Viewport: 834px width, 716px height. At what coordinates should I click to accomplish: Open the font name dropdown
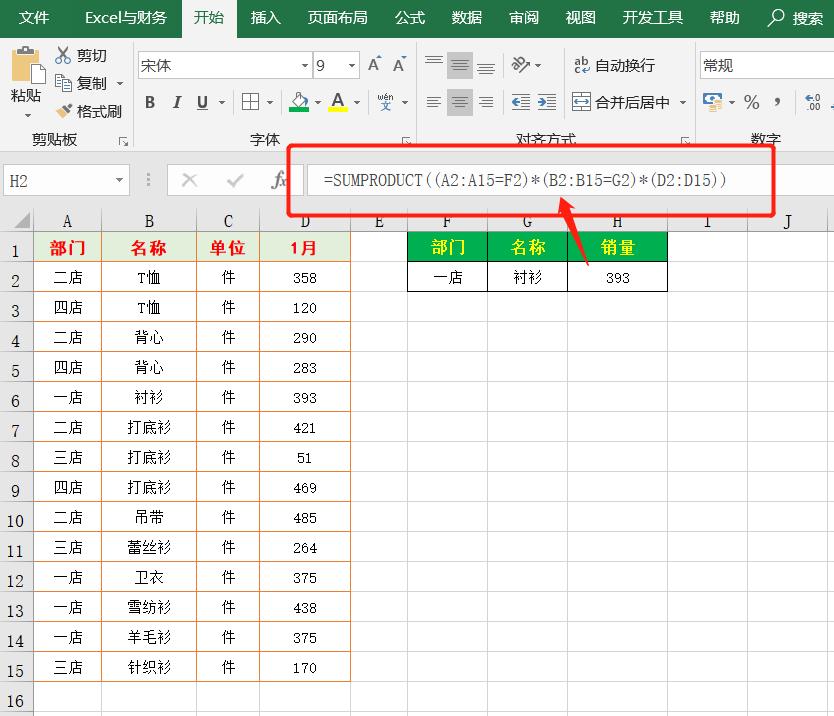click(x=306, y=64)
